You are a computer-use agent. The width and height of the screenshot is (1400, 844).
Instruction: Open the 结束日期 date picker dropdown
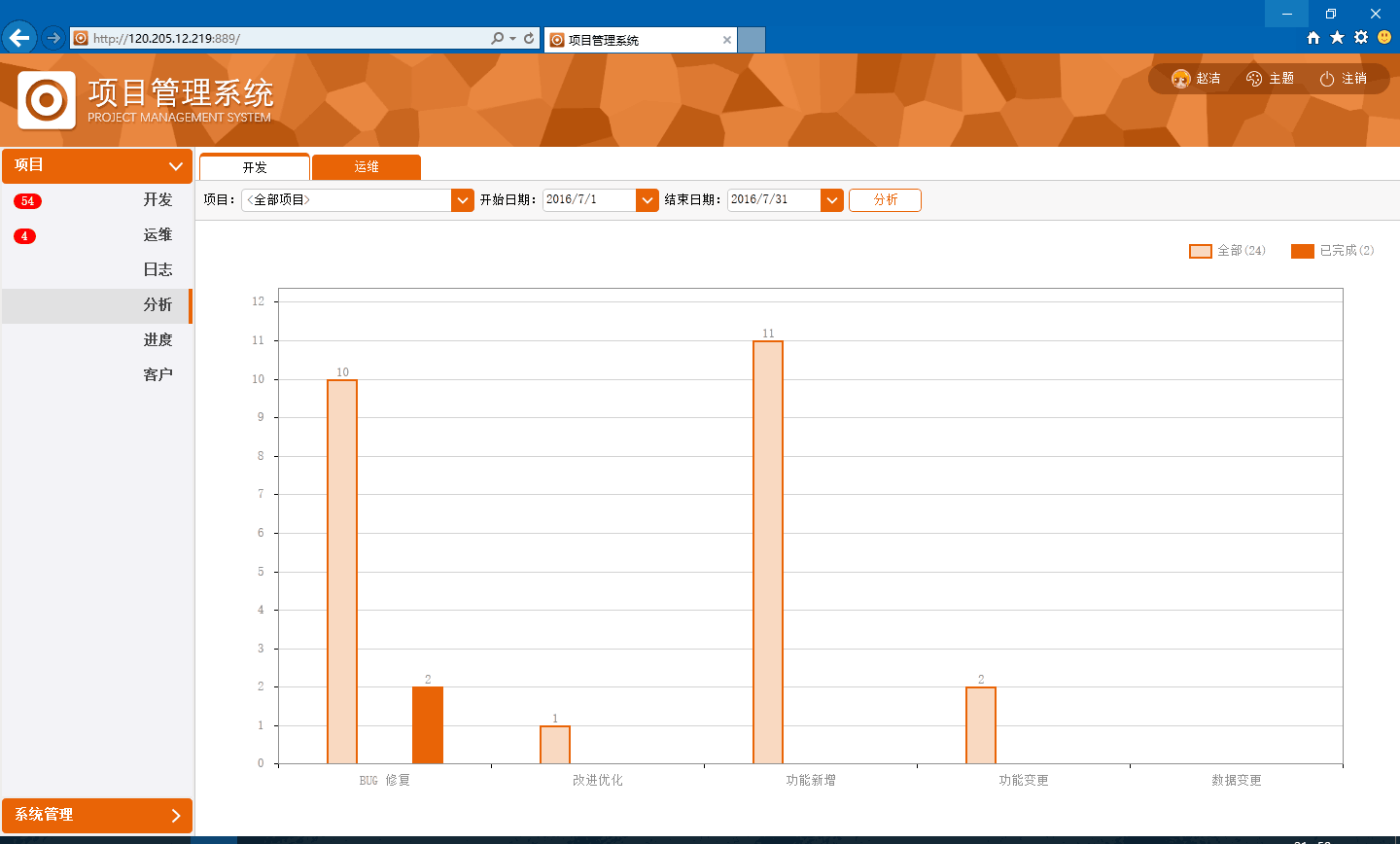[x=832, y=200]
